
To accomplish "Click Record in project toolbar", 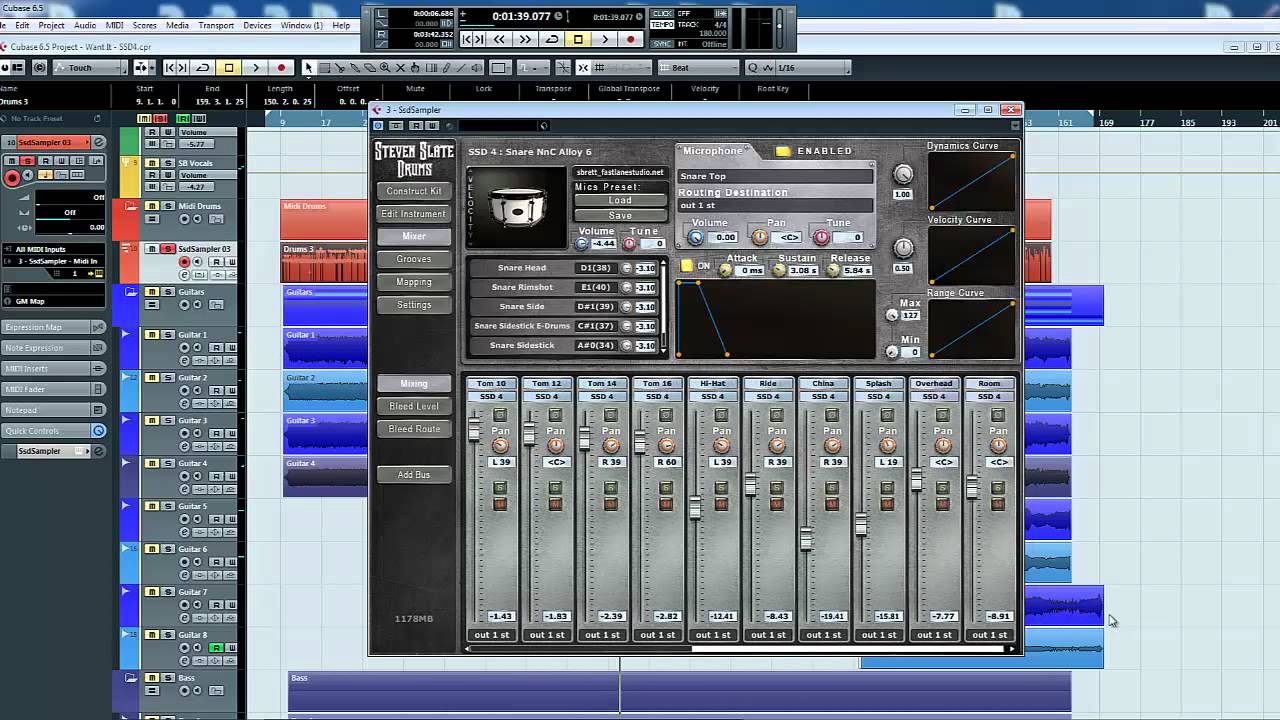I will (281, 68).
